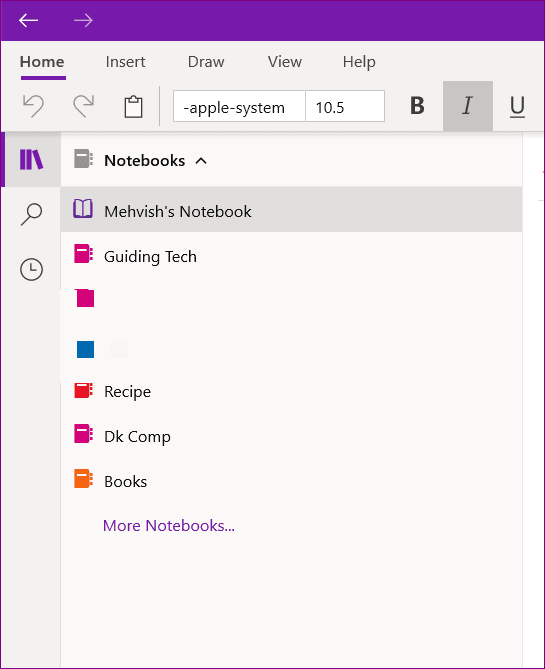Go forward with the right arrow
Viewport: 545px width, 669px height.
click(x=83, y=20)
